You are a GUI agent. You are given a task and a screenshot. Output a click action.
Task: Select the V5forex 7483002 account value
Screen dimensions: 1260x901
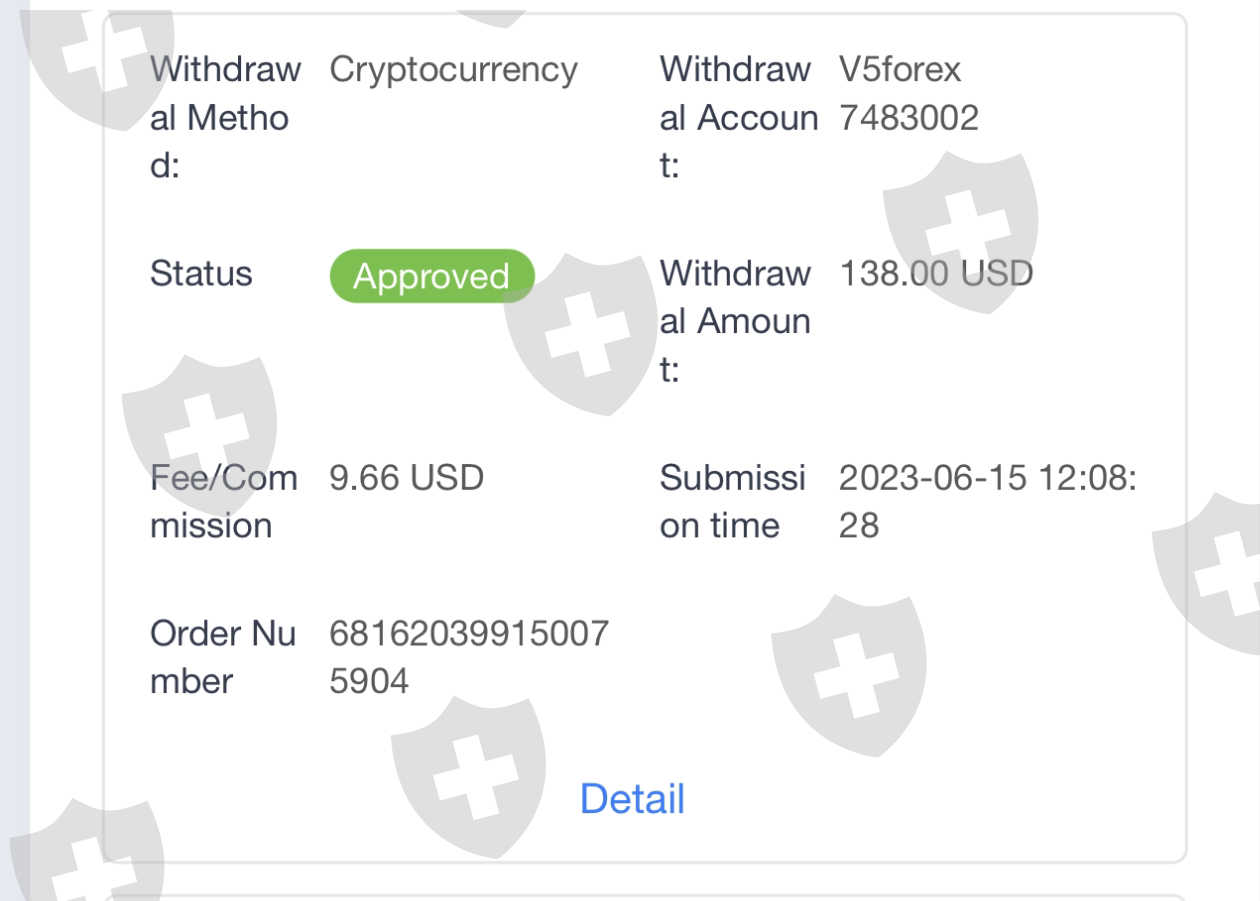click(909, 94)
